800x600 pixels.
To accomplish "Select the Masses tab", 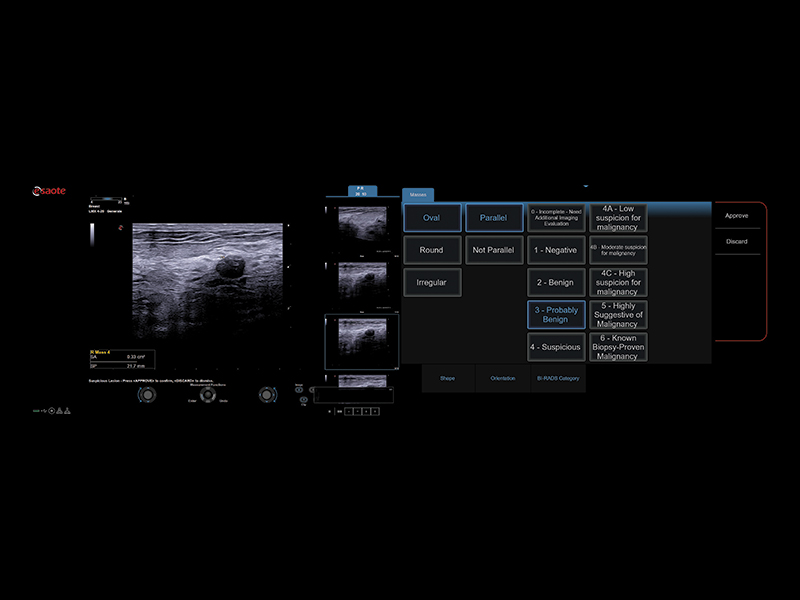I will tap(418, 194).
